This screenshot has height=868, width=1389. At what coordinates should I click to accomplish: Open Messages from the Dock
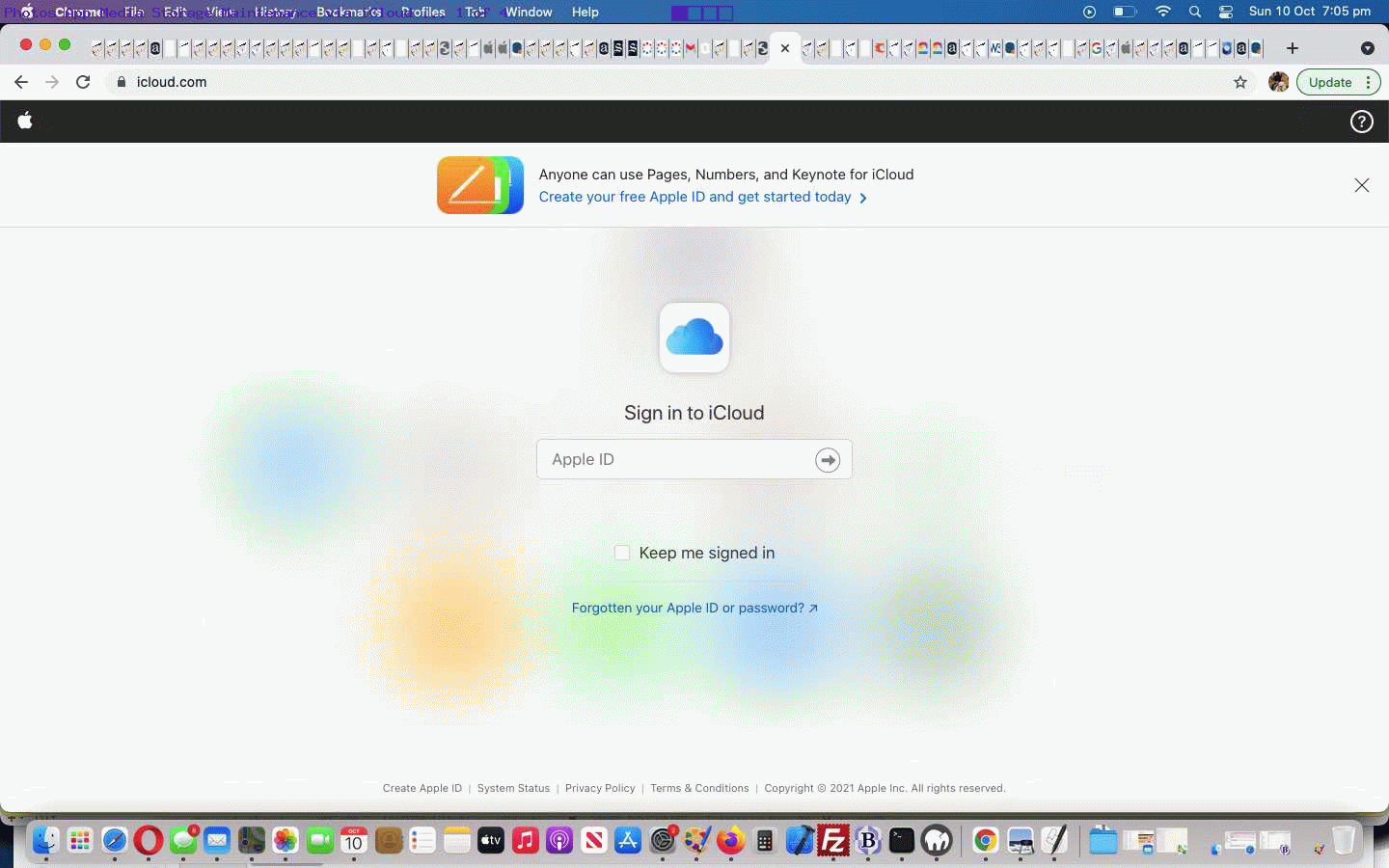pyautogui.click(x=183, y=841)
